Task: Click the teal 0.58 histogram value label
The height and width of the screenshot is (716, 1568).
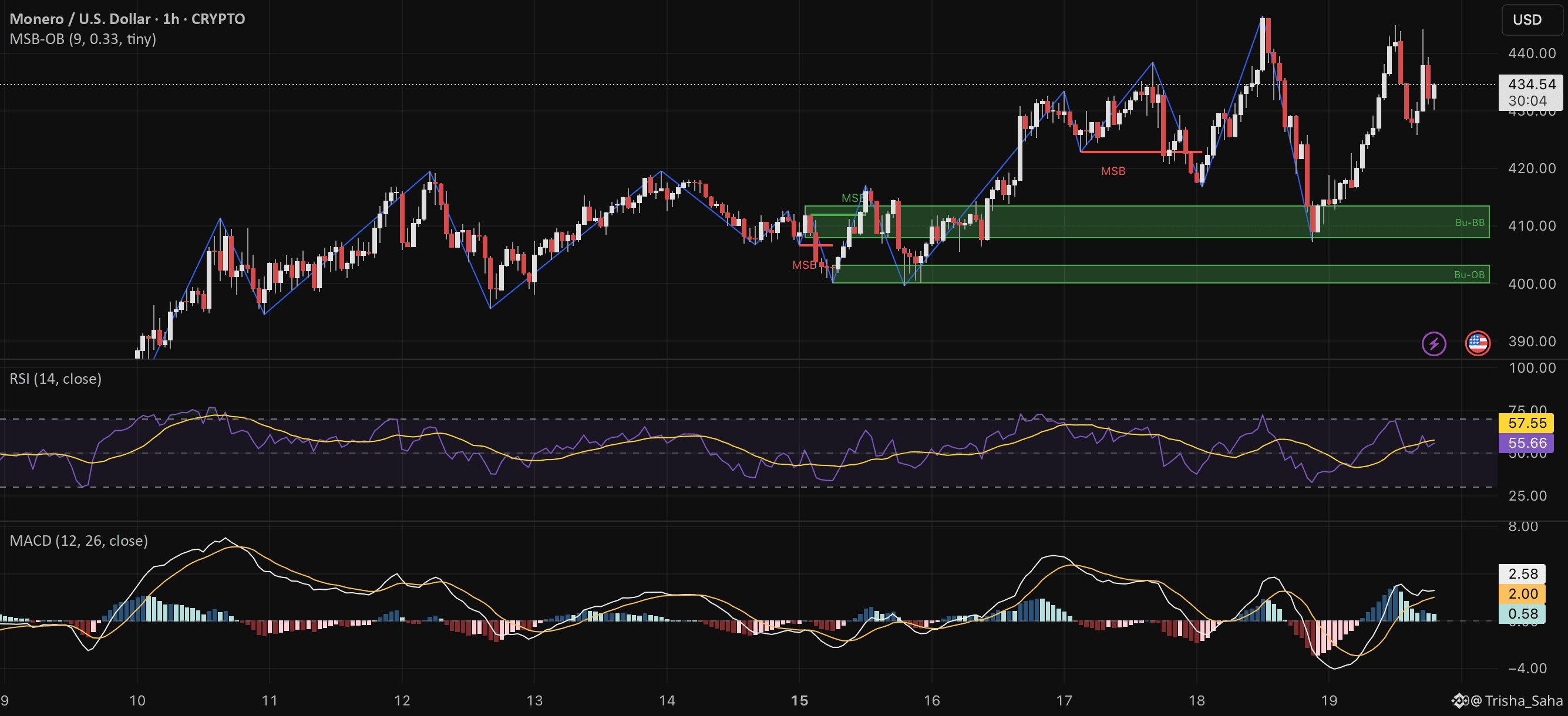Action: pyautogui.click(x=1522, y=614)
